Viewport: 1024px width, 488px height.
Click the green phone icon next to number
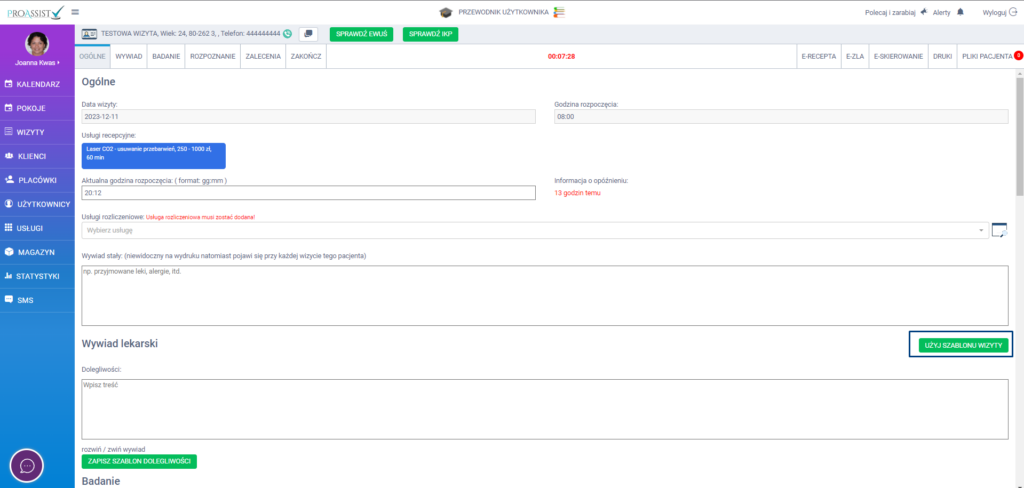point(288,33)
